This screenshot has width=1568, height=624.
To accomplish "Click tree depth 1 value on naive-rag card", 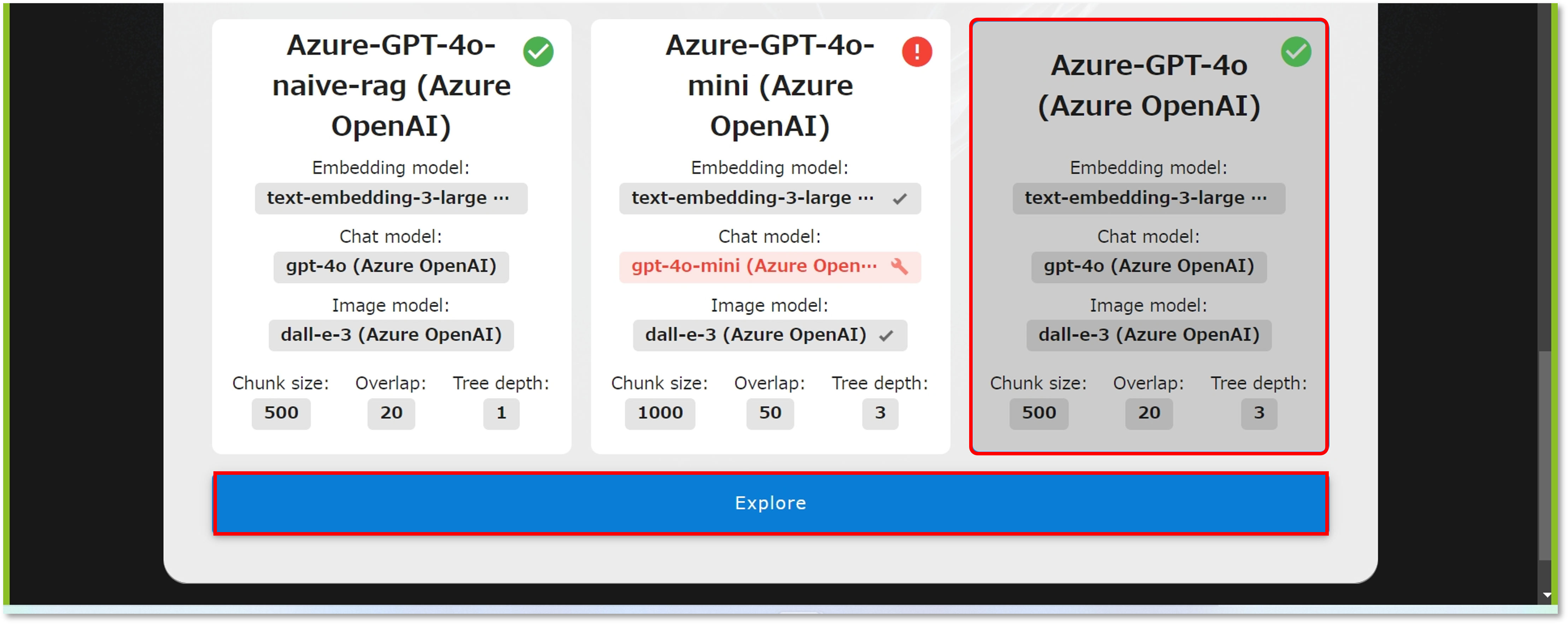I will (x=501, y=413).
